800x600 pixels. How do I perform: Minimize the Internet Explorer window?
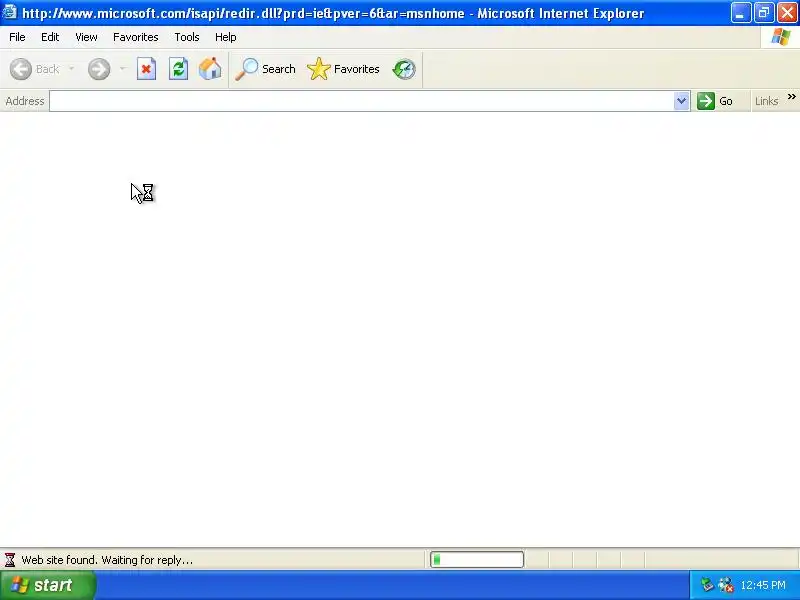pos(740,13)
